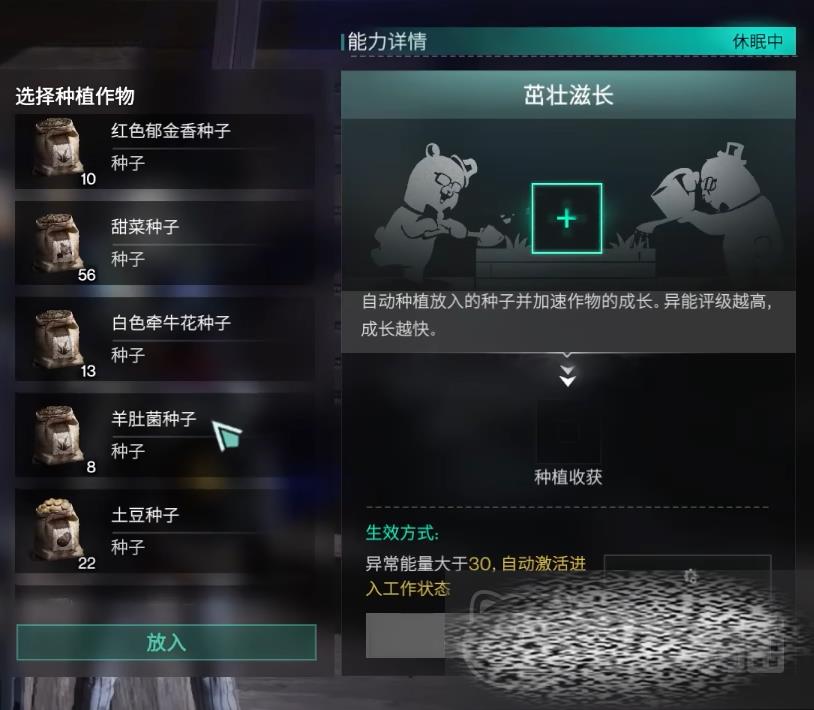814x710 pixels.
Task: Click the morel mushroom seed bag icon
Action: pos(58,435)
